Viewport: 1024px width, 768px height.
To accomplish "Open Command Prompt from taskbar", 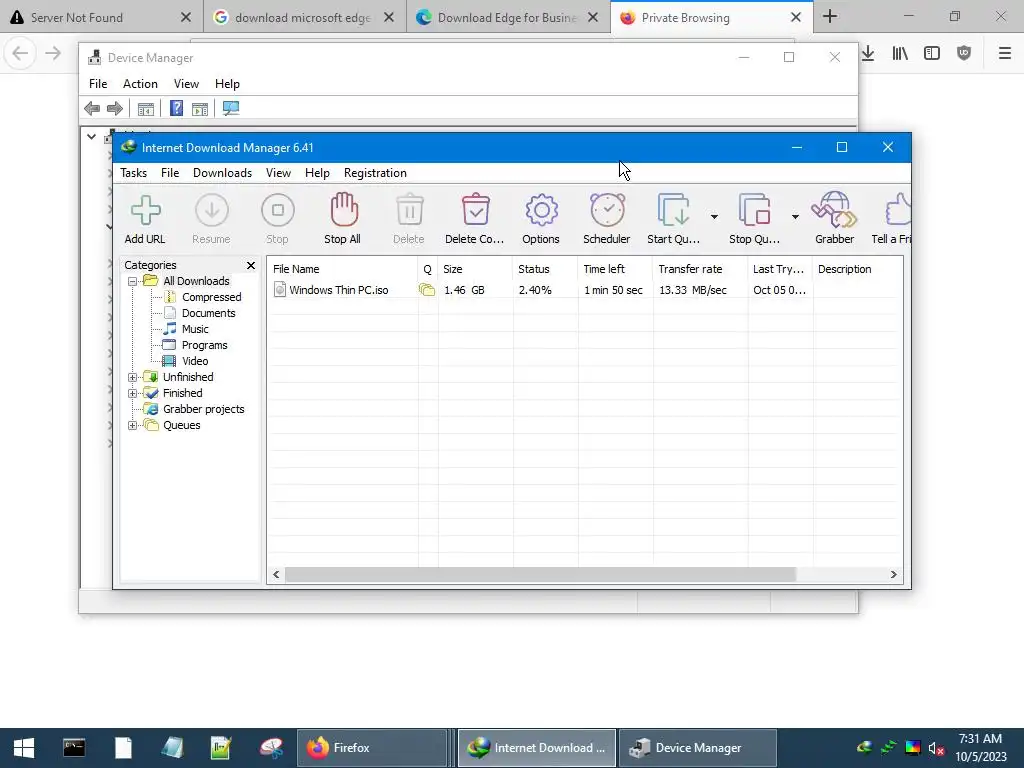I will [74, 748].
